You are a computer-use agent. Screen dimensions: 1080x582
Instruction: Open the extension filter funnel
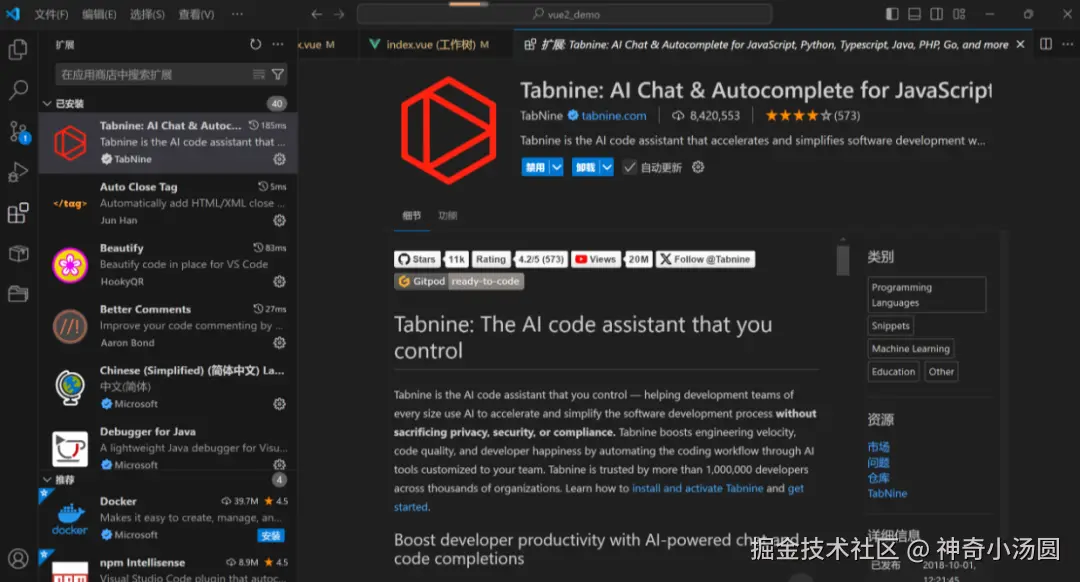[x=278, y=74]
